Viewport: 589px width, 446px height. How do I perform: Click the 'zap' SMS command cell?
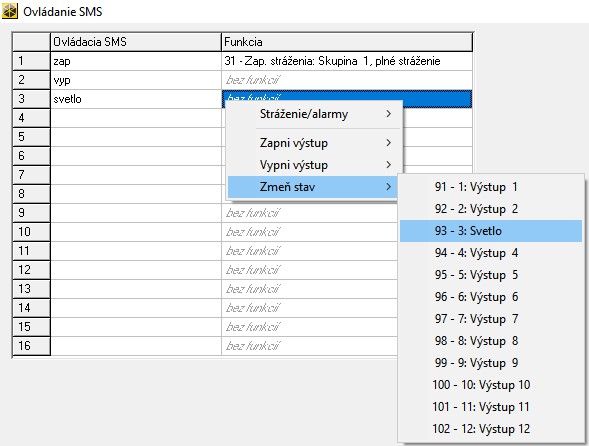136,61
